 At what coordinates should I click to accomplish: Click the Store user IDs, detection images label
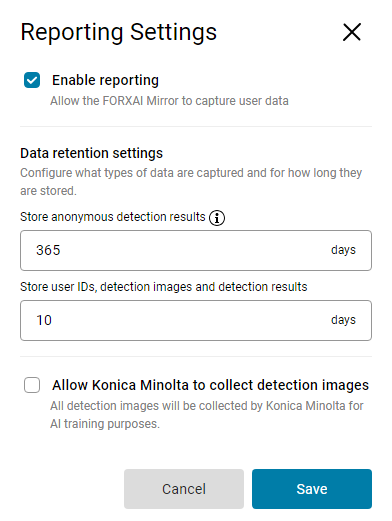[x=164, y=287]
